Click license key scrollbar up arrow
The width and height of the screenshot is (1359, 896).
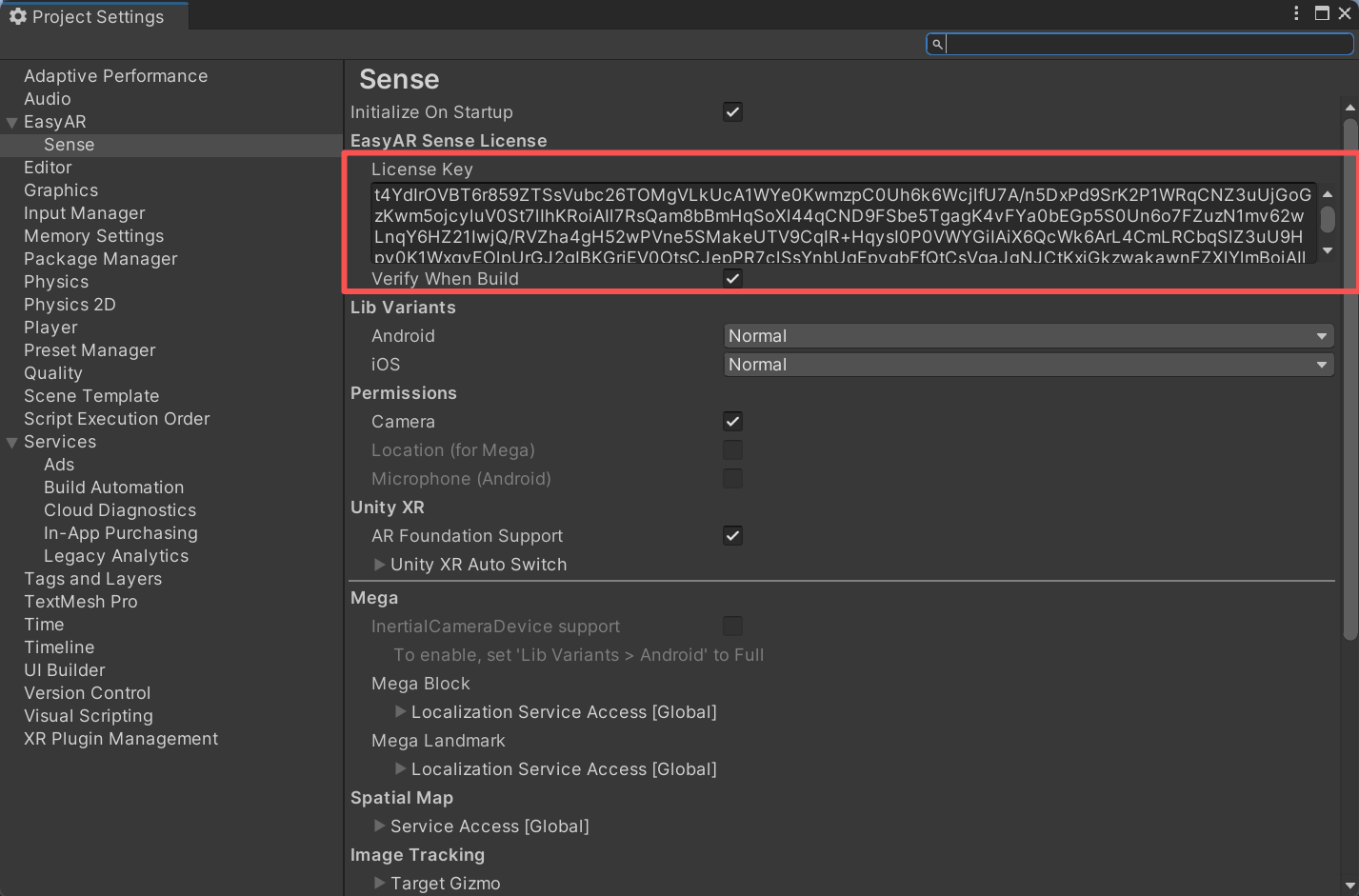pyautogui.click(x=1328, y=194)
